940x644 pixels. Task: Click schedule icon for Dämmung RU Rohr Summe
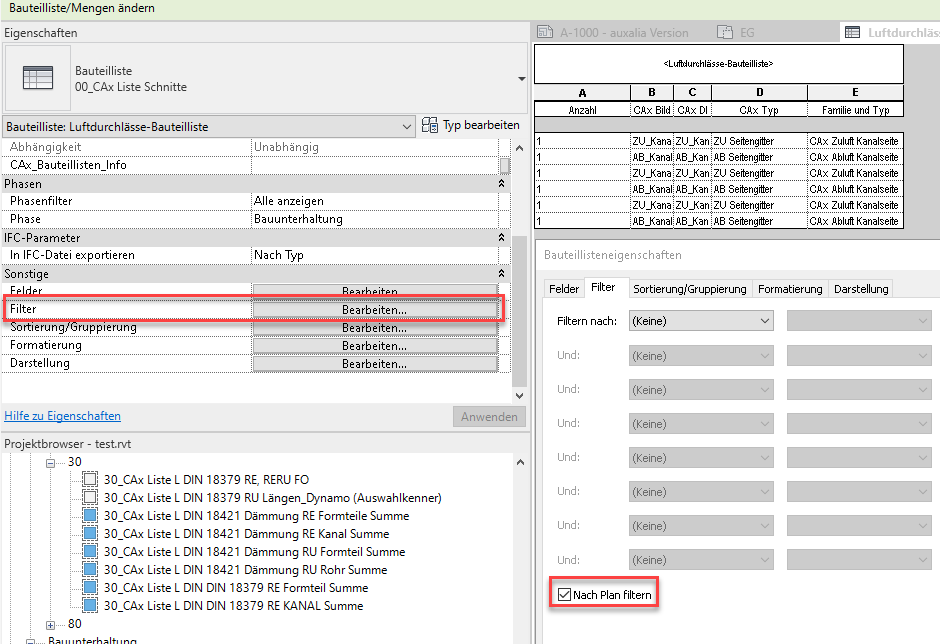(x=91, y=570)
